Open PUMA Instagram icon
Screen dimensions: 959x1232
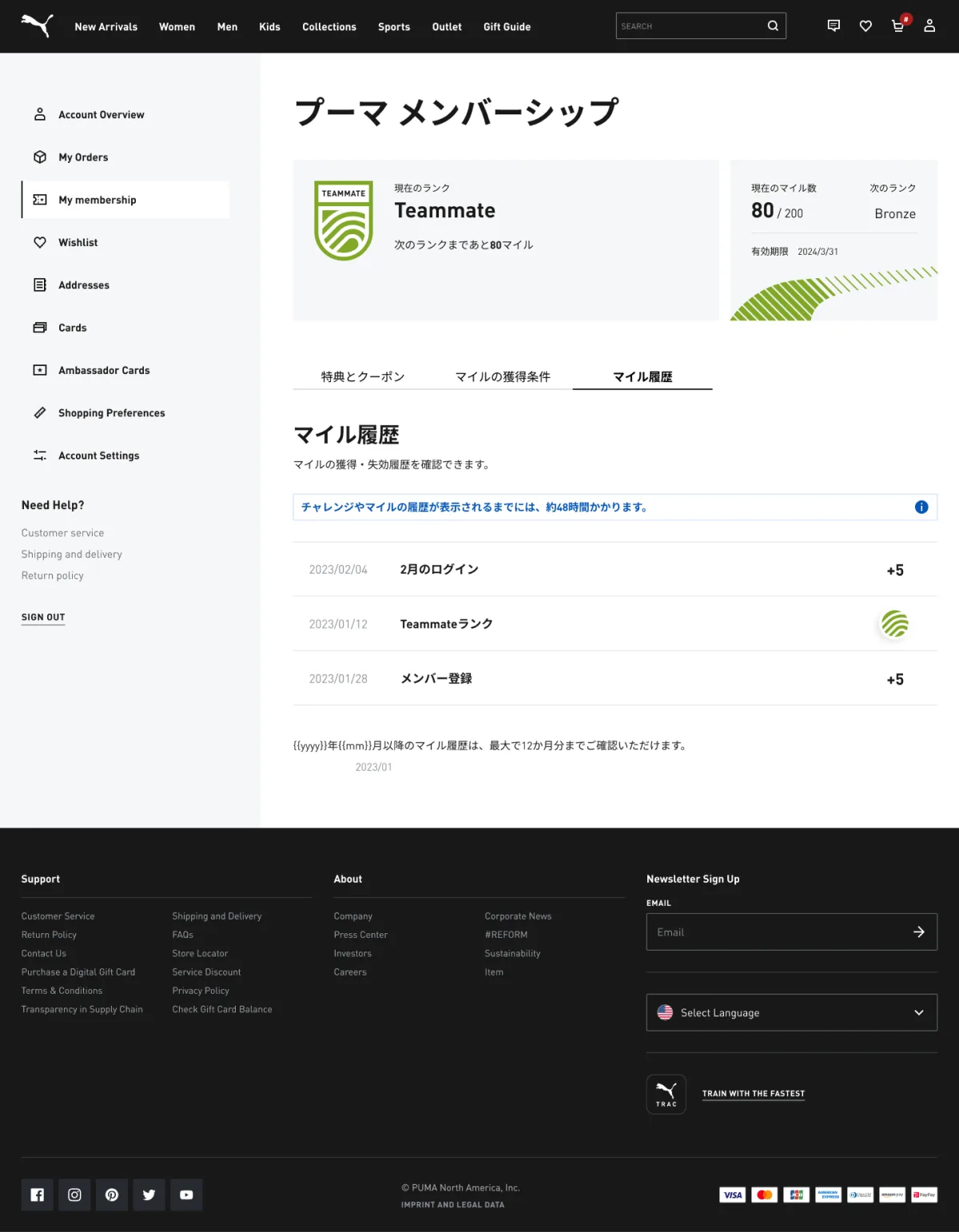[74, 1195]
